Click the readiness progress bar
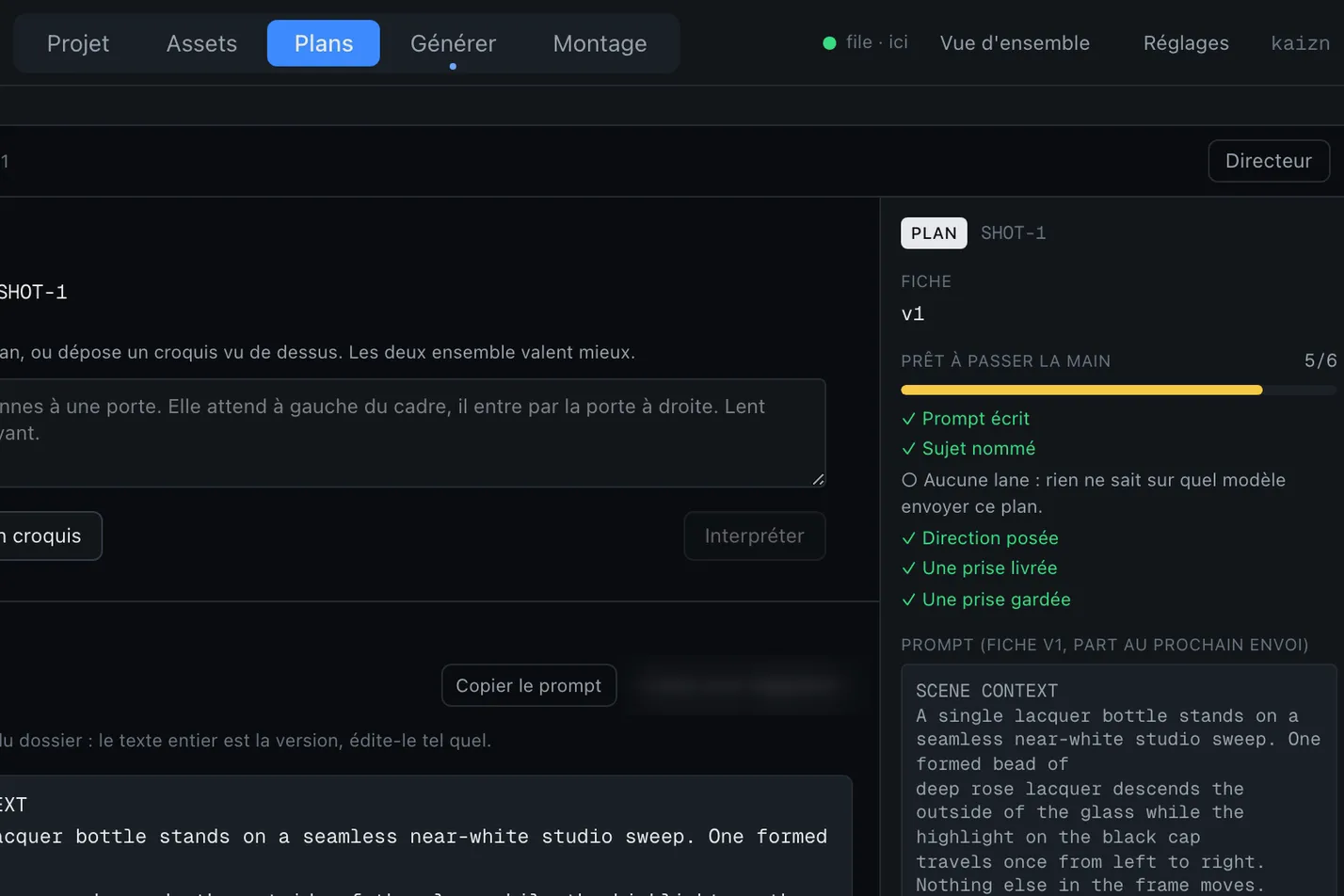The image size is (1344, 896). point(1118,390)
